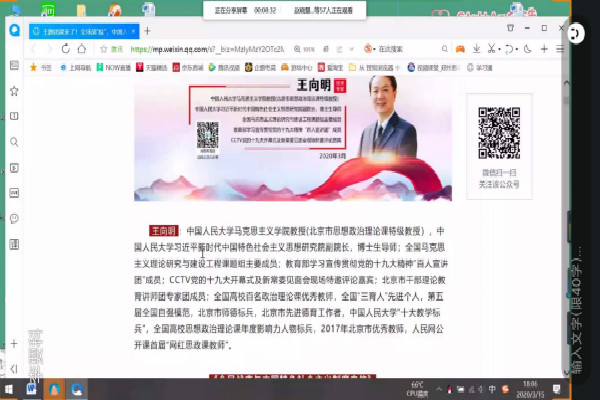The width and height of the screenshot is (600, 400).
Task: Click the Sogou S tray icon
Action: point(505,389)
